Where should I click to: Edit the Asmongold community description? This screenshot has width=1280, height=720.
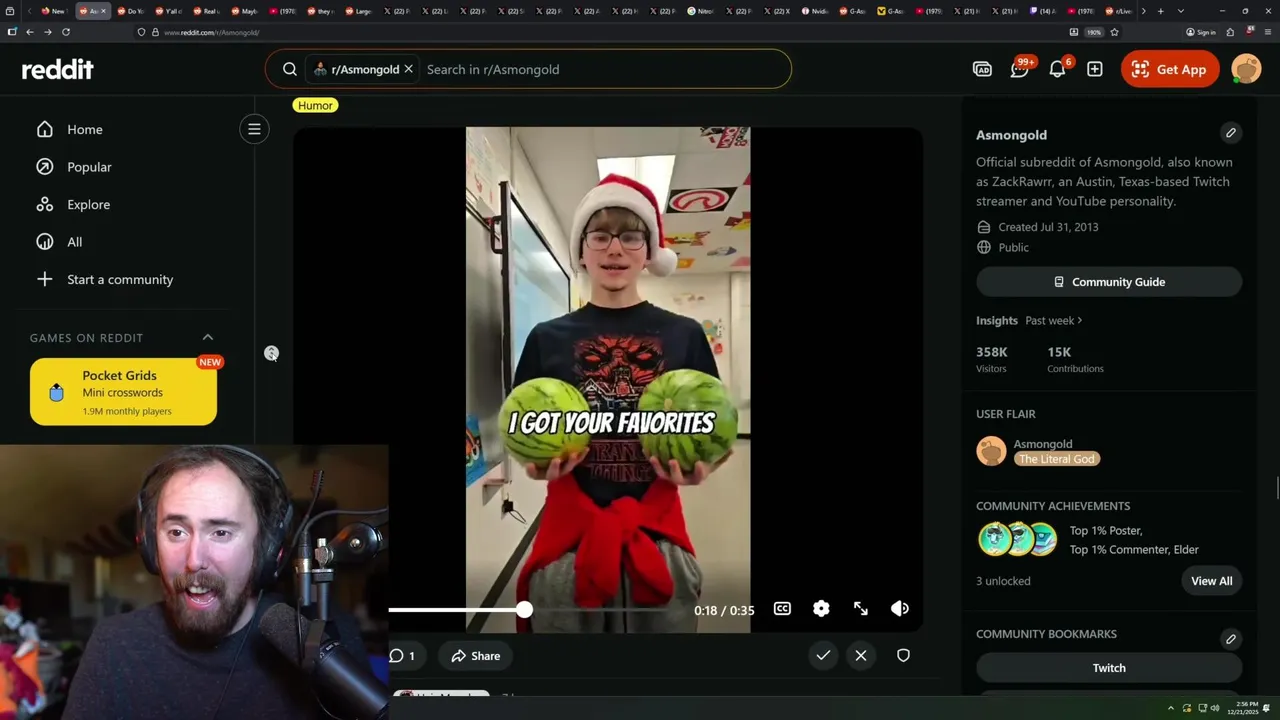click(1231, 133)
